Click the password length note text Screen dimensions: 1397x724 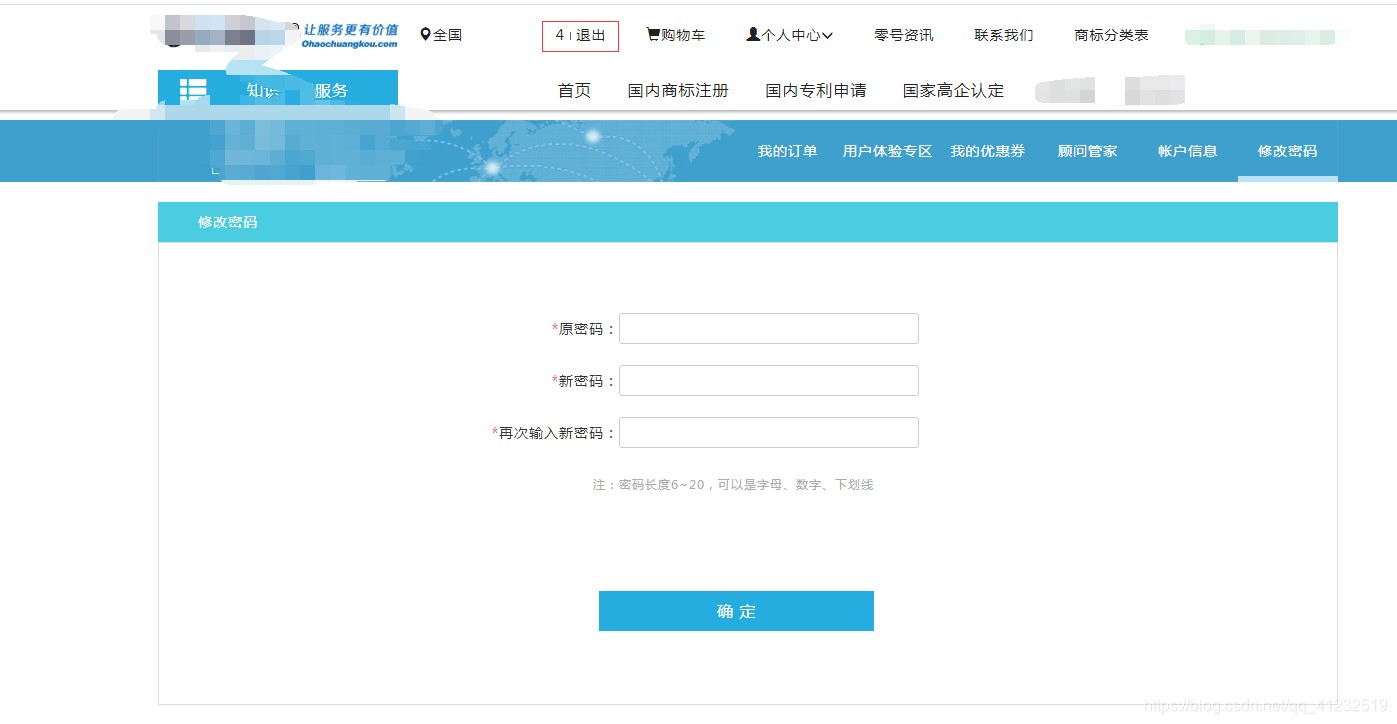pyautogui.click(x=733, y=485)
